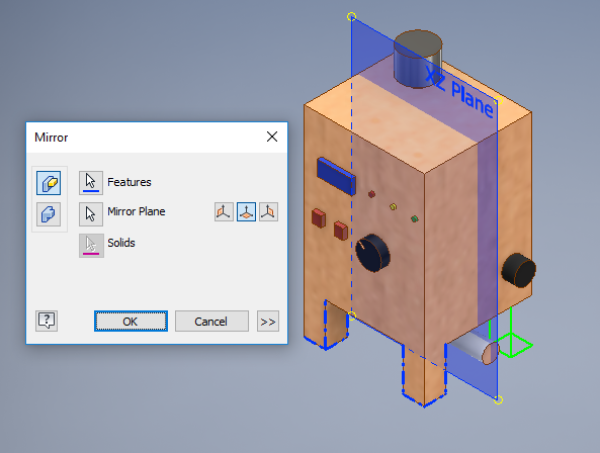Screen dimensions: 600x453
Task: Activate the Features selection arrow
Action: click(x=91, y=183)
